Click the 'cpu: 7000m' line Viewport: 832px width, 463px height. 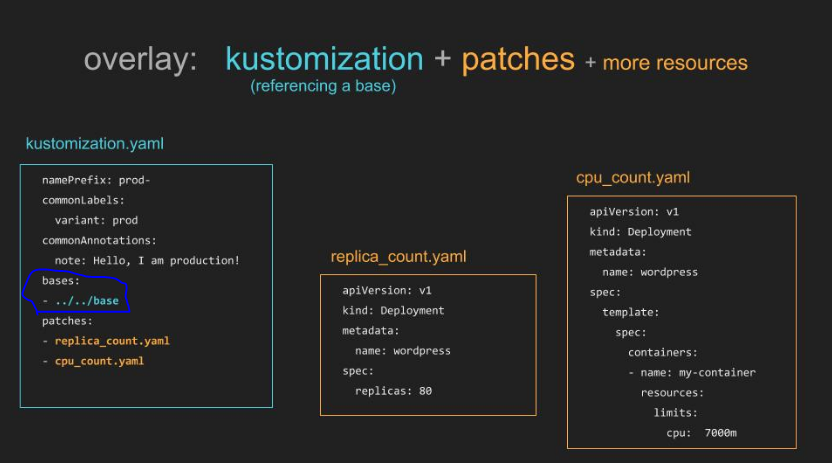click(701, 433)
